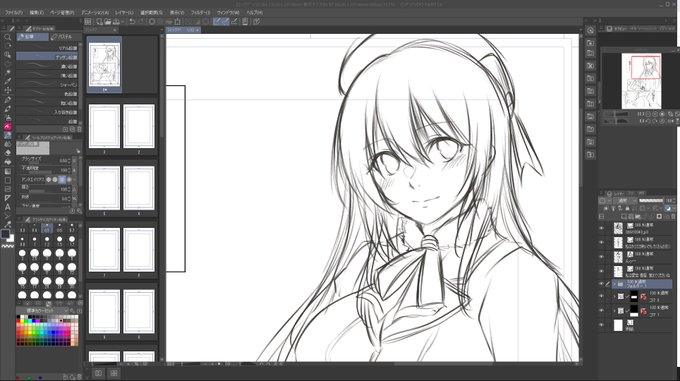Toggle the first highlighted snap icon in the command bar
The width and height of the screenshot is (680, 381).
216,21
